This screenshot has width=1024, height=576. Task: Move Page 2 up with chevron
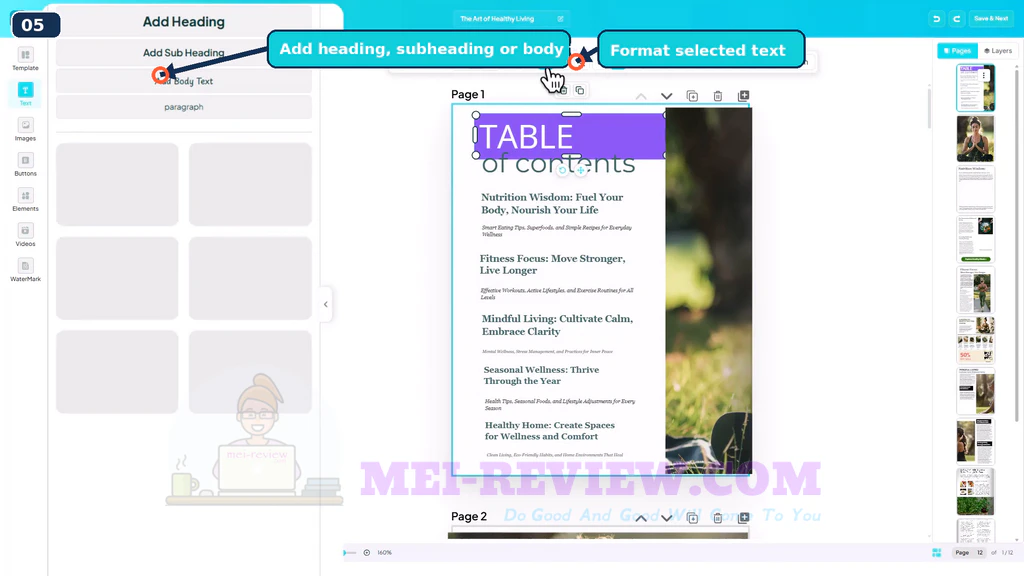pos(641,518)
